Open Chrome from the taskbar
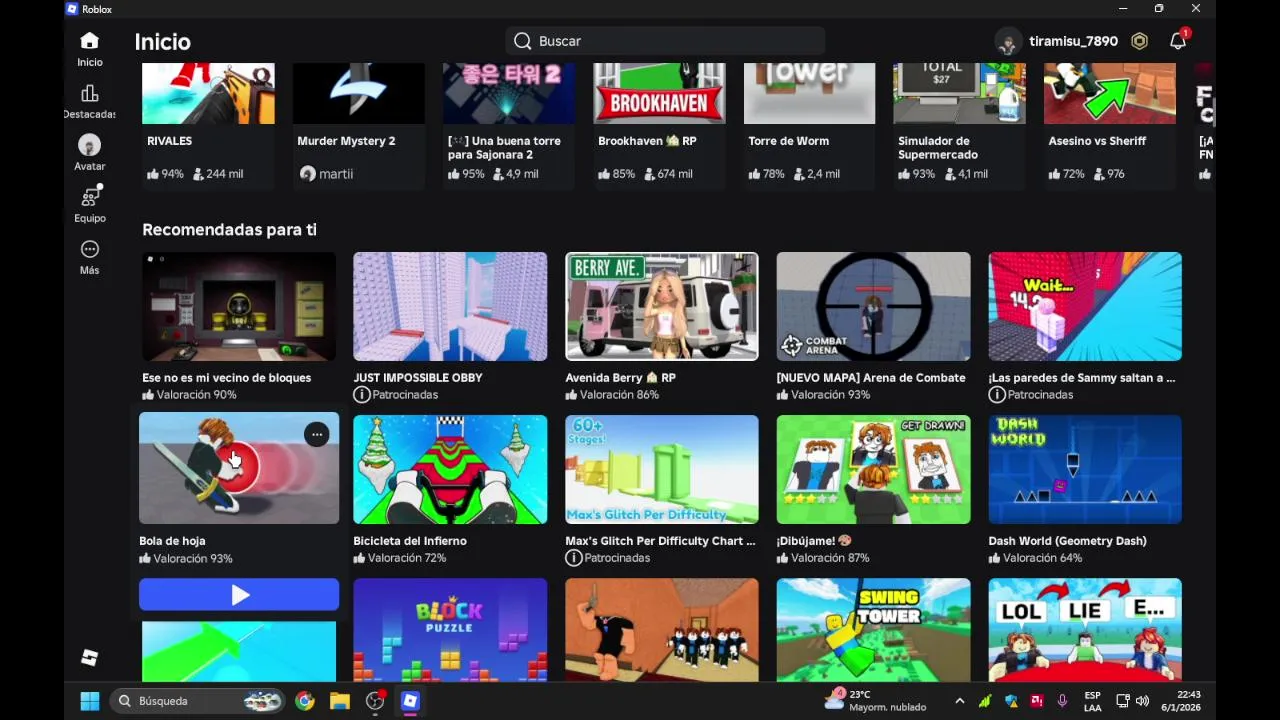 coord(305,701)
